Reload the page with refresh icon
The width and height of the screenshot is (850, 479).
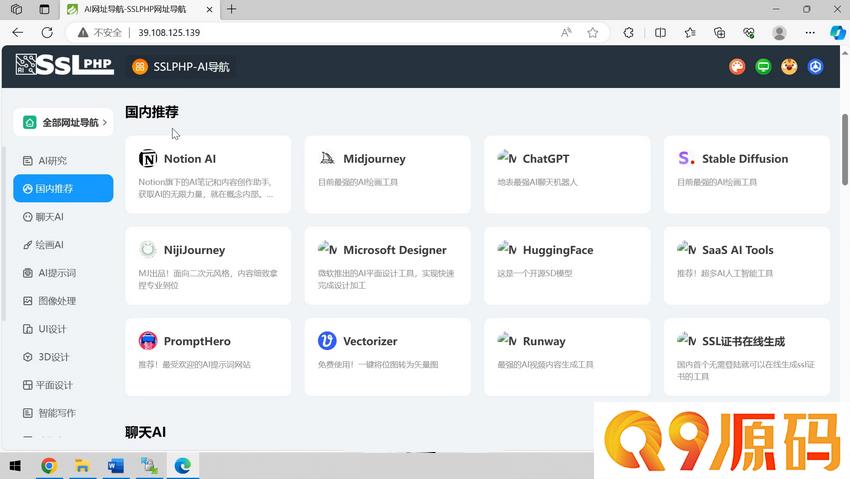pos(47,33)
